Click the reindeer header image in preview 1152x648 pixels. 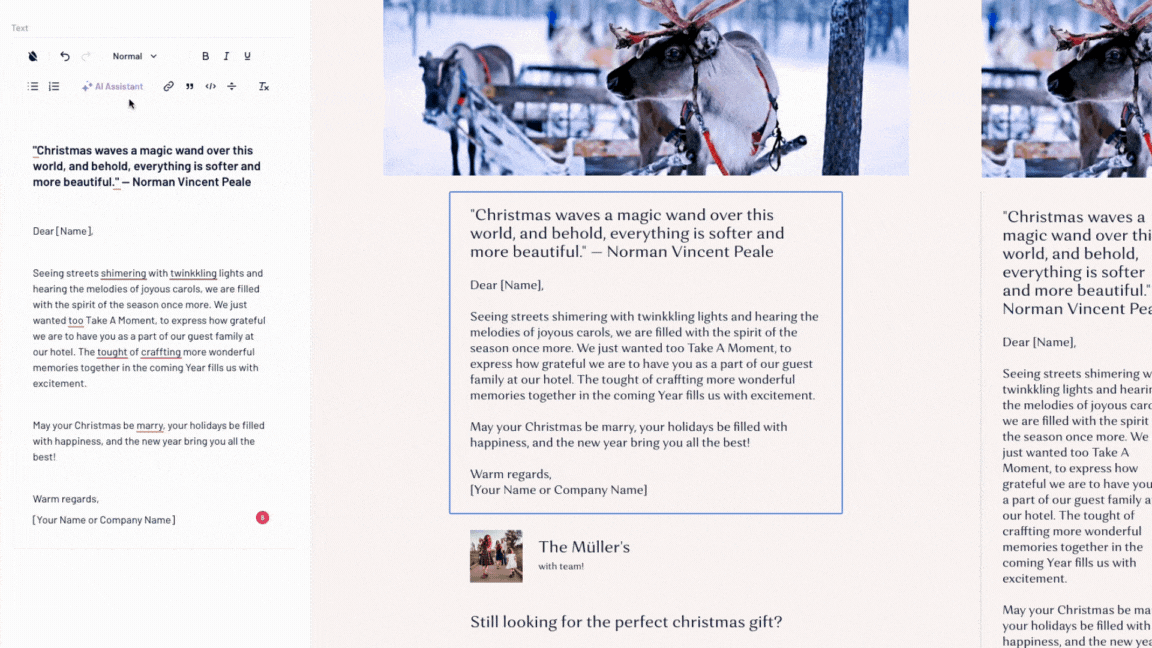coord(646,87)
